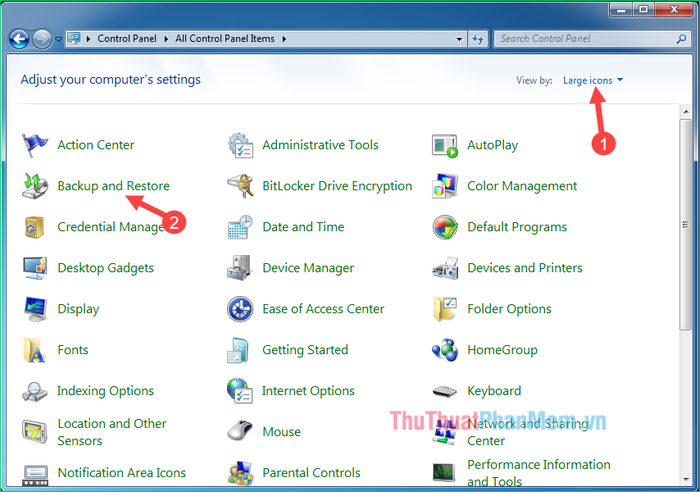Click the Fonts folder icon
The image size is (700, 492).
[x=34, y=350]
